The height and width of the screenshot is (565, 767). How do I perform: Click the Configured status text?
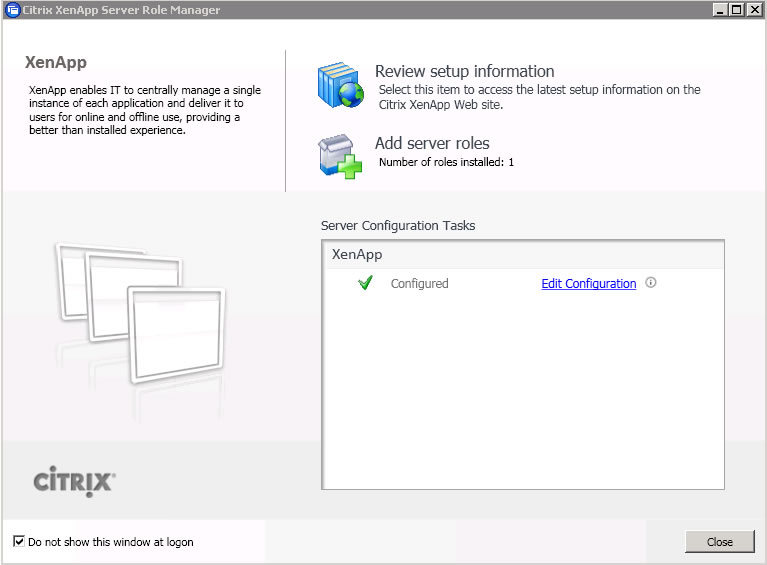click(x=419, y=284)
